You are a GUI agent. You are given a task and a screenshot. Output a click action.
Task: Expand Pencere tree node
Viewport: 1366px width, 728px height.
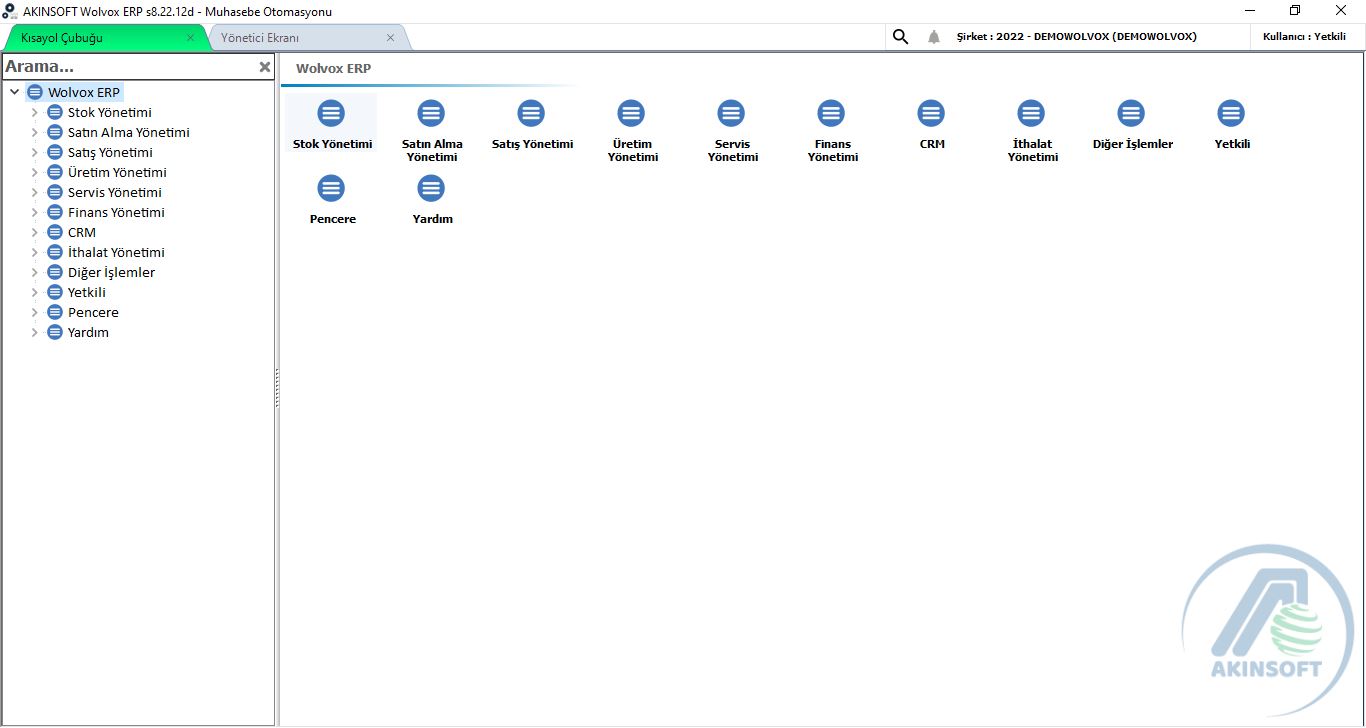(34, 312)
